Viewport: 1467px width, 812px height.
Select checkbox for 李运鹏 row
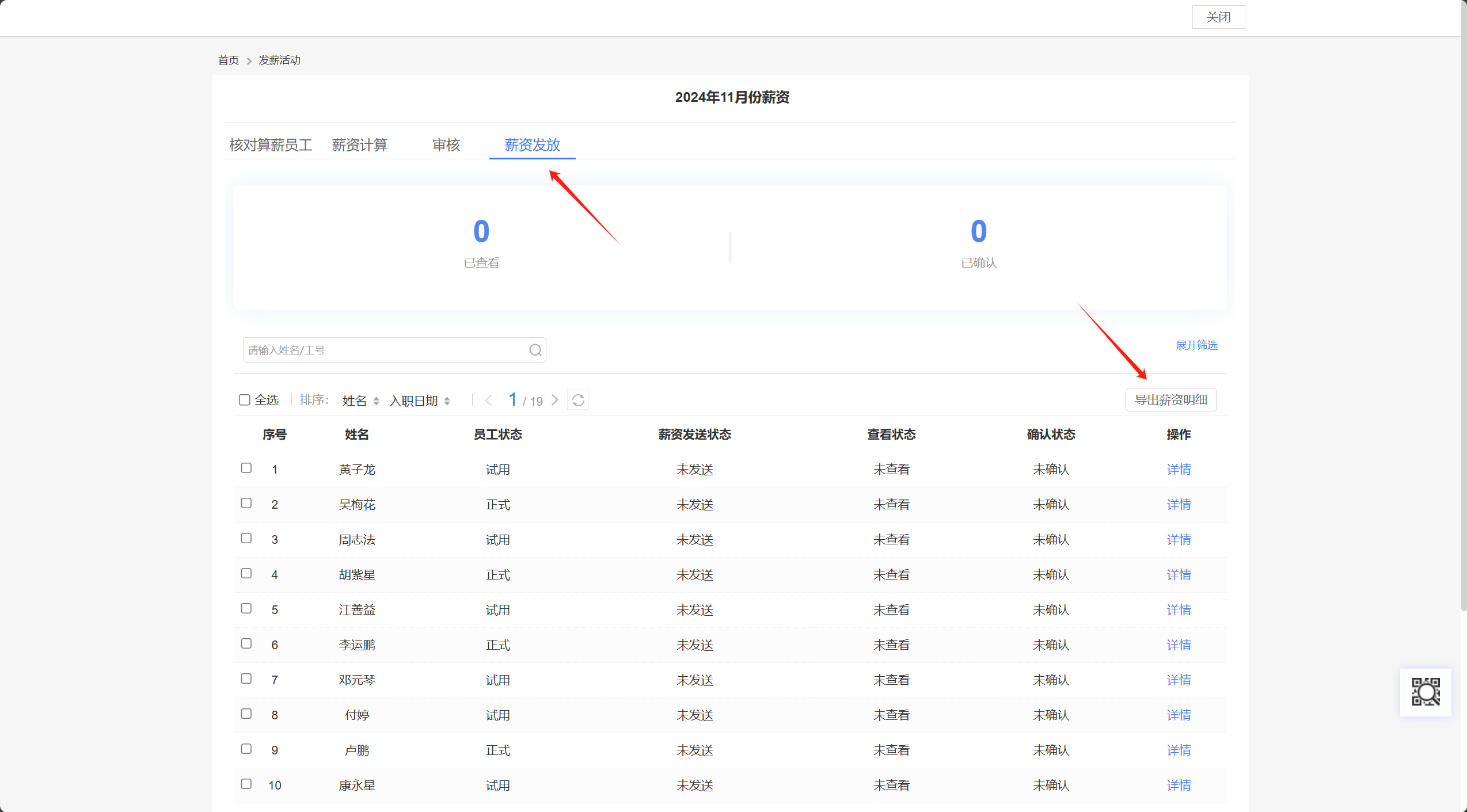(x=246, y=643)
